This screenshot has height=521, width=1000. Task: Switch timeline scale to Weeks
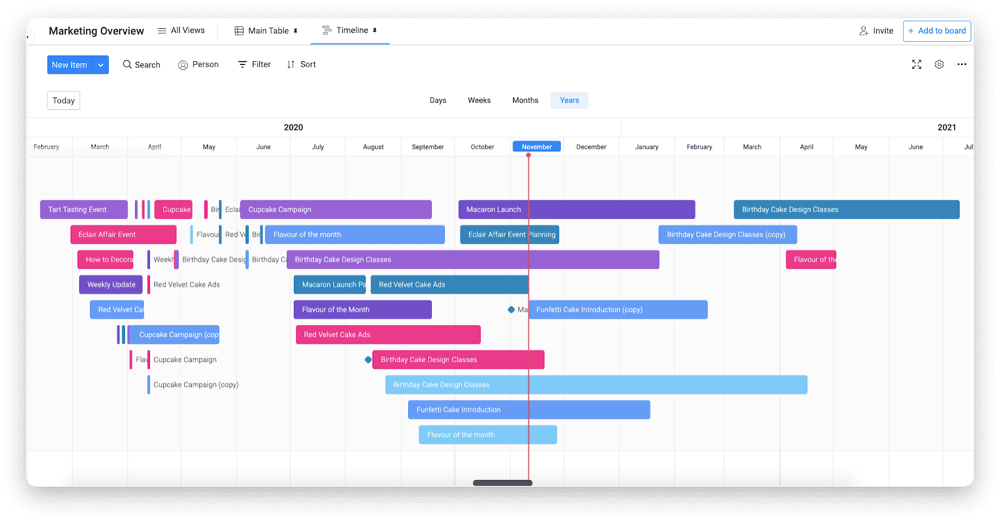pyautogui.click(x=479, y=100)
